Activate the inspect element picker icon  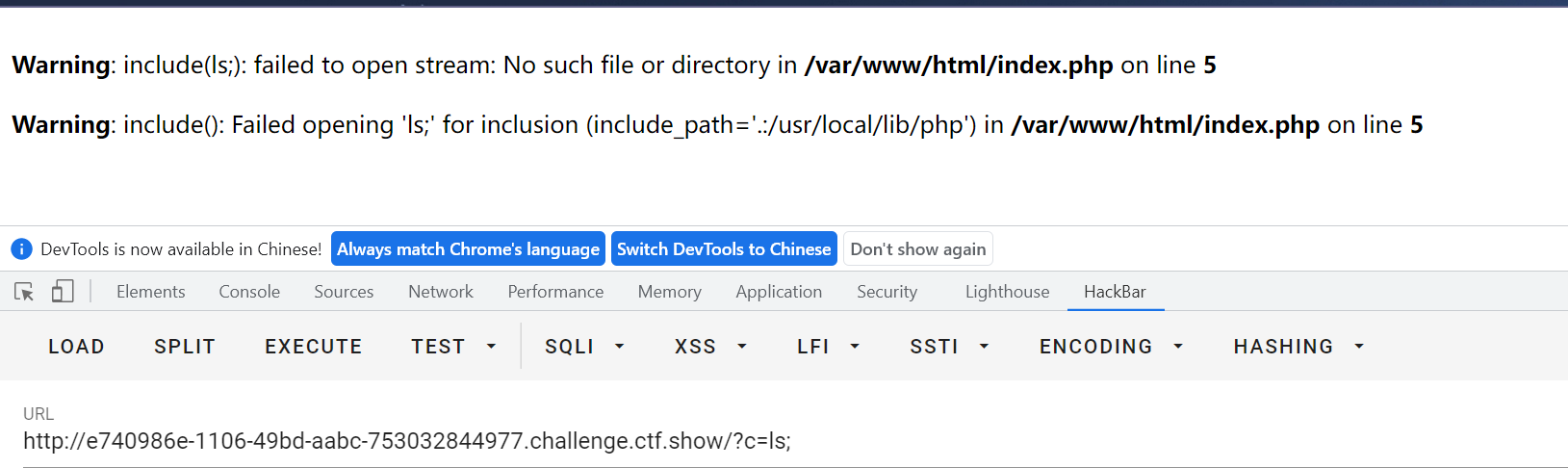click(24, 292)
